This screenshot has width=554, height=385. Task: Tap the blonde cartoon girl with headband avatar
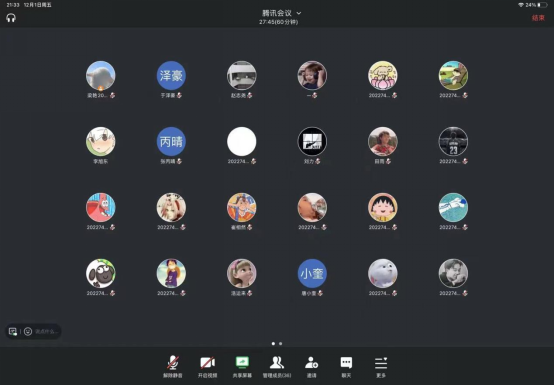point(242,273)
